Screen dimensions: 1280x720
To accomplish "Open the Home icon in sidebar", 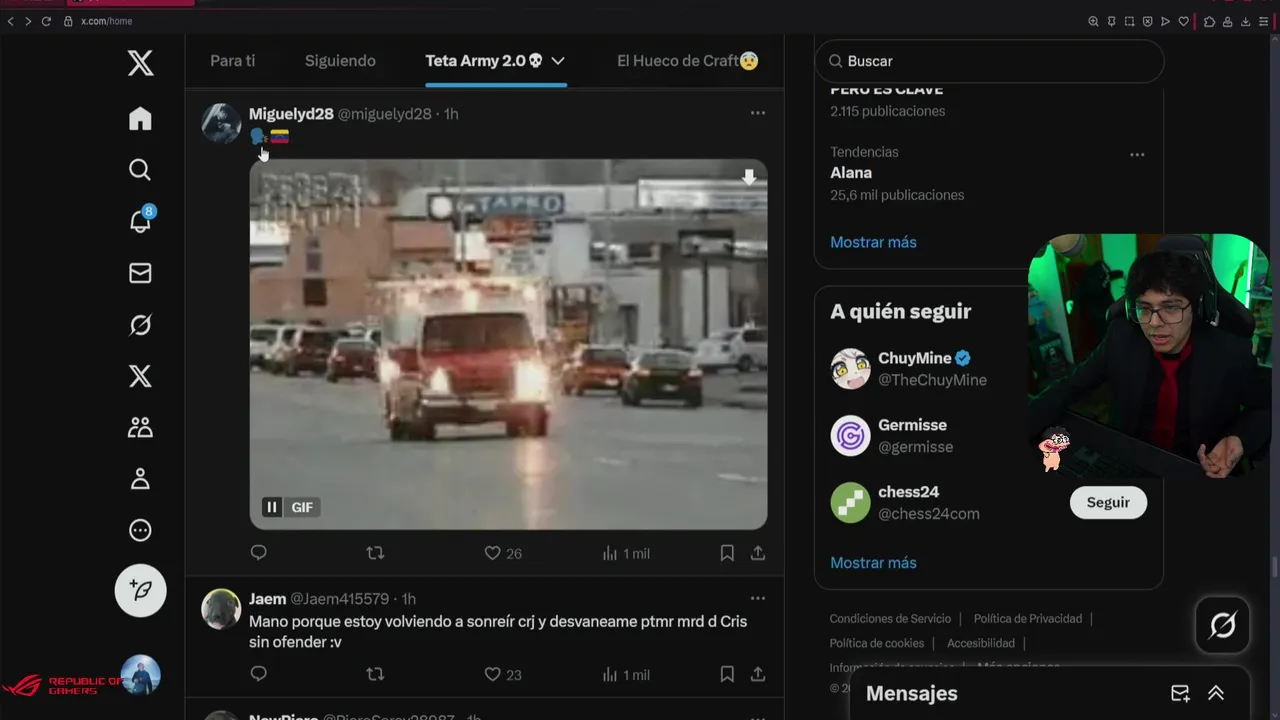I will [x=140, y=119].
